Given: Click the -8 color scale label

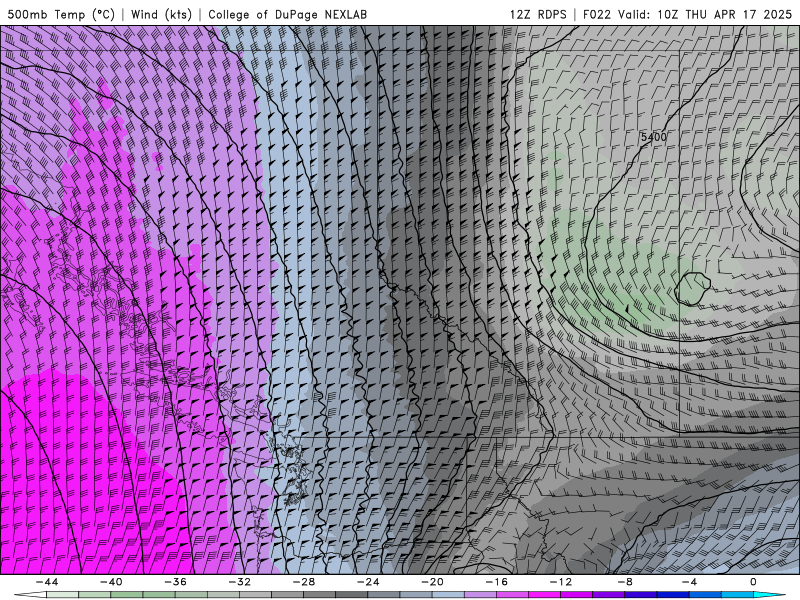Looking at the screenshot, I should coord(625,582).
